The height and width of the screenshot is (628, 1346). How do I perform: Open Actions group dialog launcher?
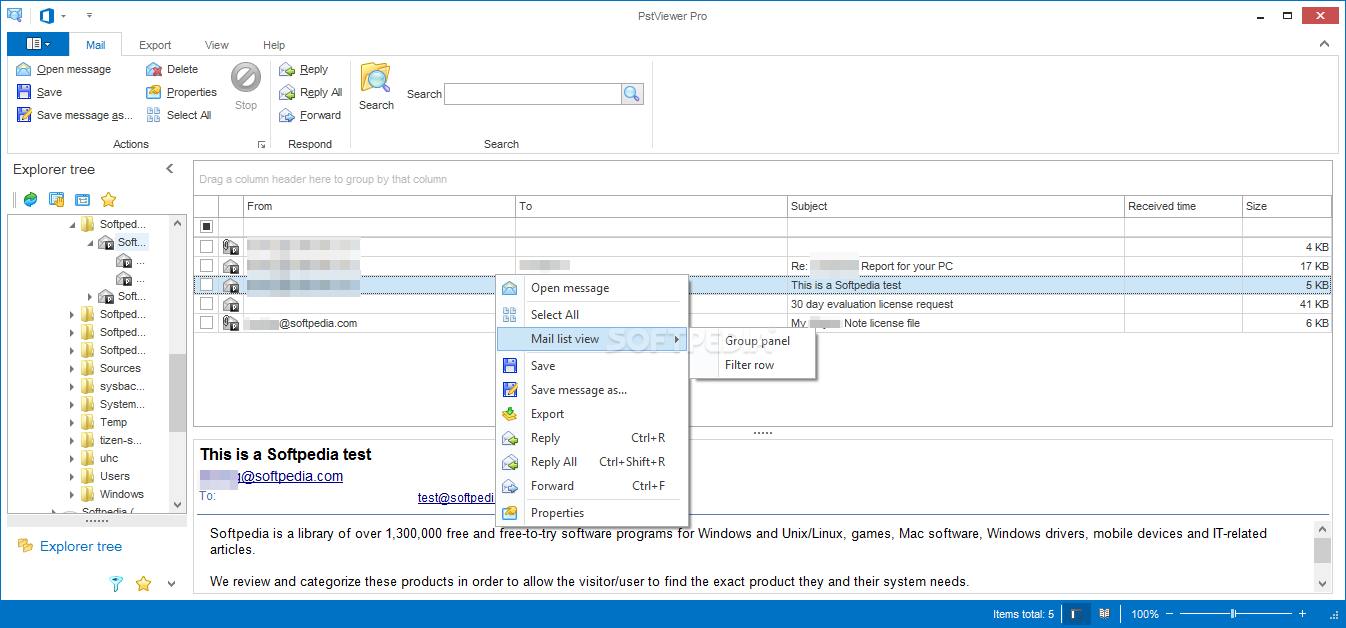(262, 145)
